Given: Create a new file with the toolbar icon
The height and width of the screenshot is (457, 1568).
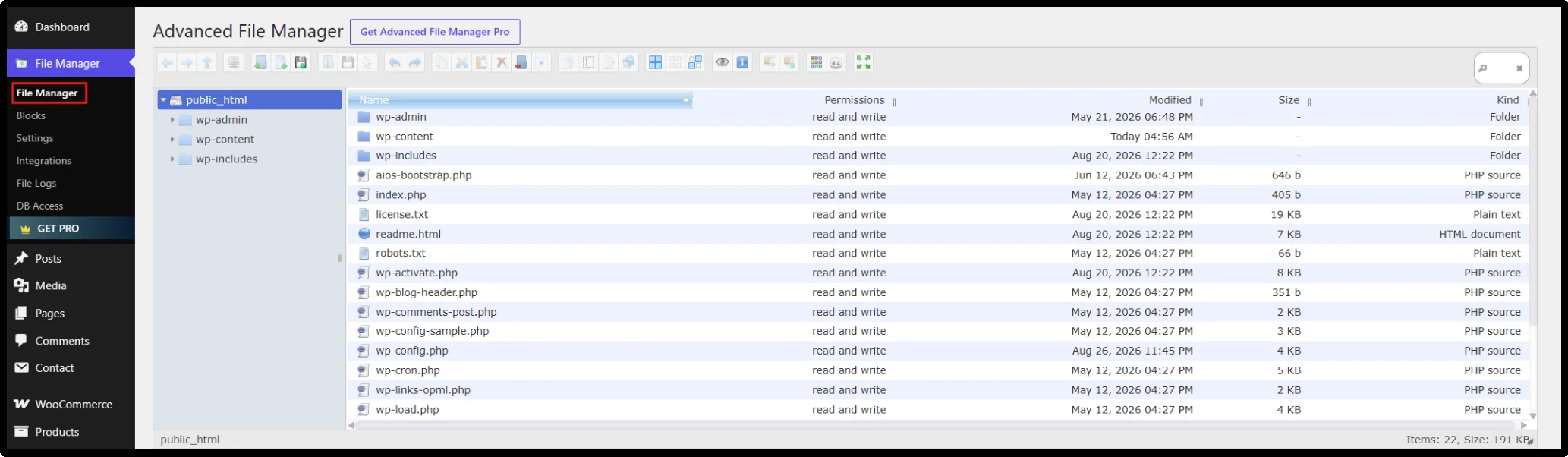Looking at the screenshot, I should pos(281,62).
